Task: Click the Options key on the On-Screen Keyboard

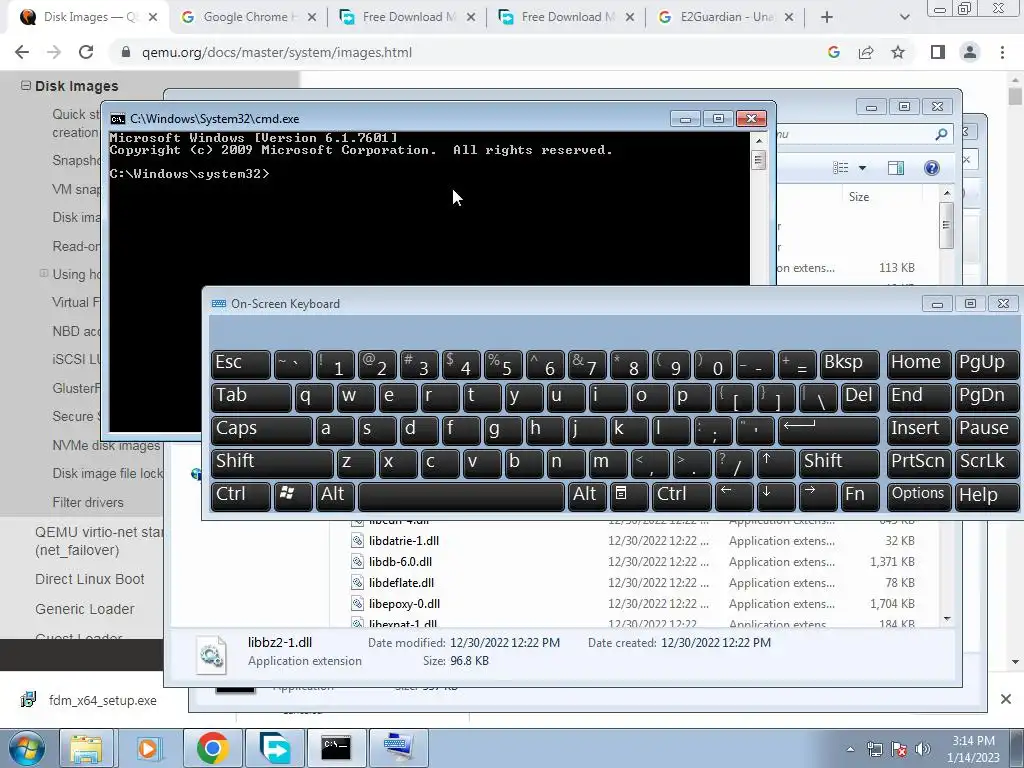Action: (x=919, y=496)
